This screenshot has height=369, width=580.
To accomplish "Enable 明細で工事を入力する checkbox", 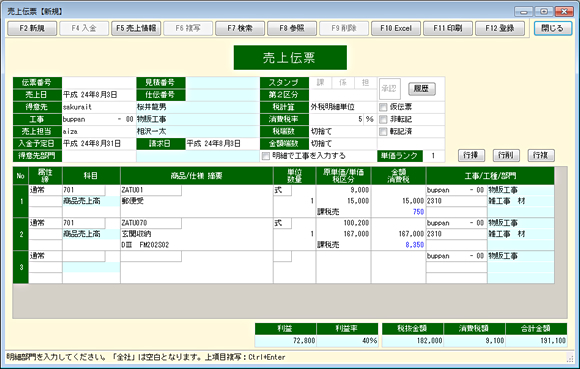I will pyautogui.click(x=266, y=156).
